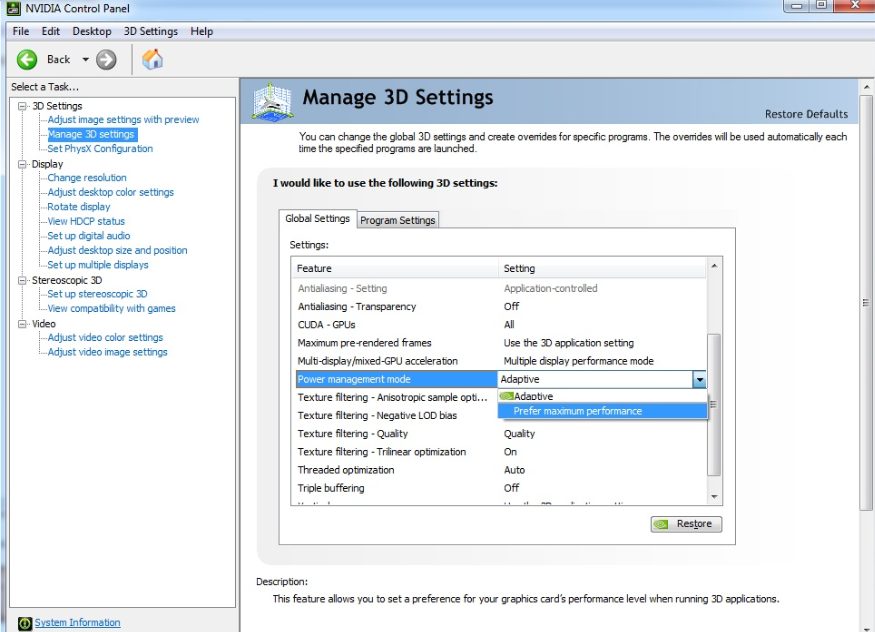Screen dimensions: 875x632
Task: Collapse the Video tree node
Action: pos(22,324)
